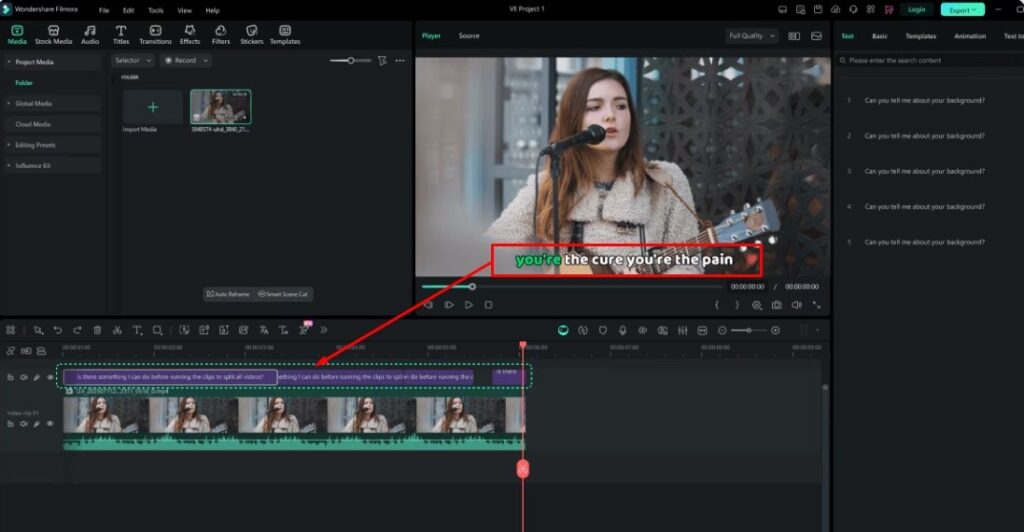The image size is (1024, 532).
Task: Click the player progress slider handle
Action: [x=472, y=287]
